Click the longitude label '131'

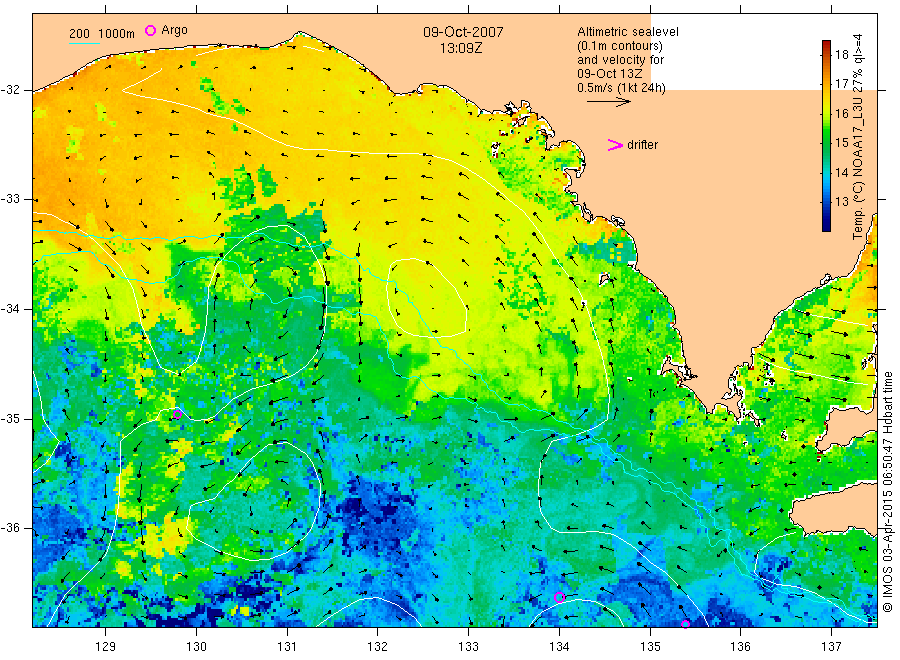point(287,647)
